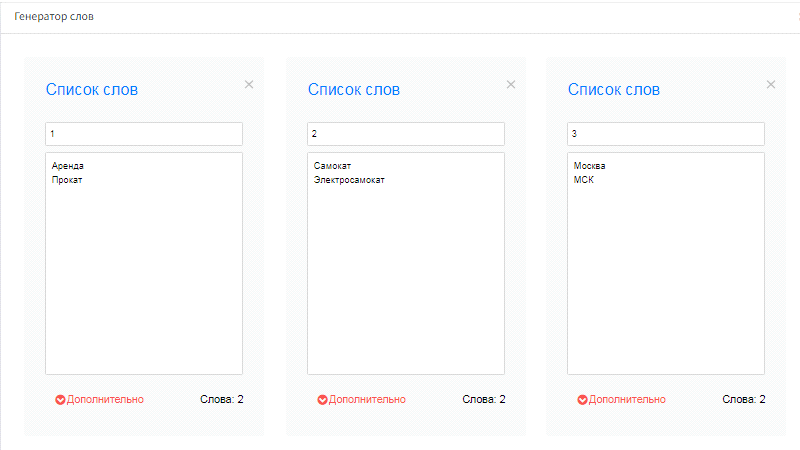The width and height of the screenshot is (800, 450).
Task: Expand Дополнительно under the Москва list
Action: [621, 400]
